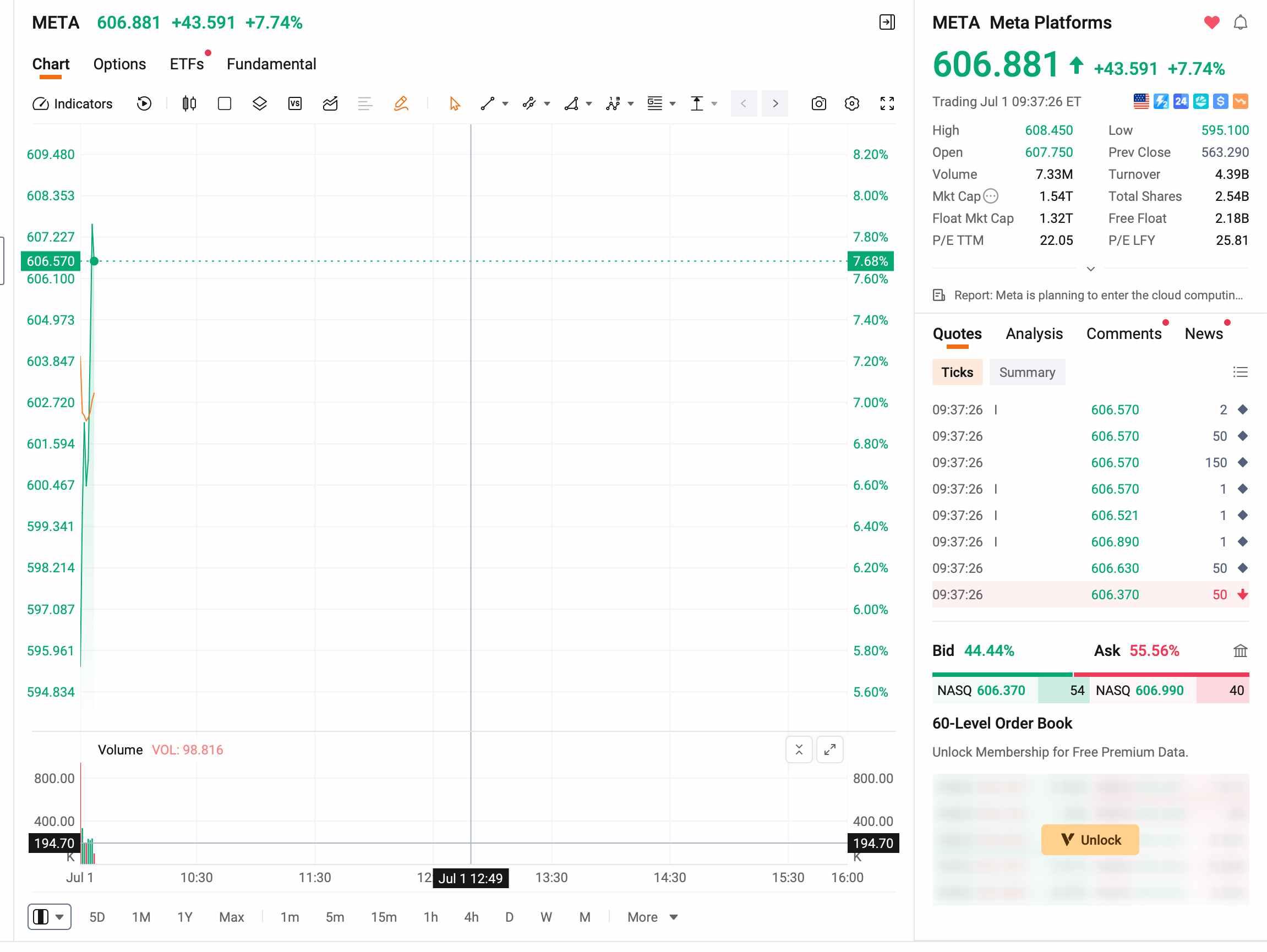Screen dimensions: 1267x952
Task: Switch to the Options tab
Action: [x=120, y=64]
